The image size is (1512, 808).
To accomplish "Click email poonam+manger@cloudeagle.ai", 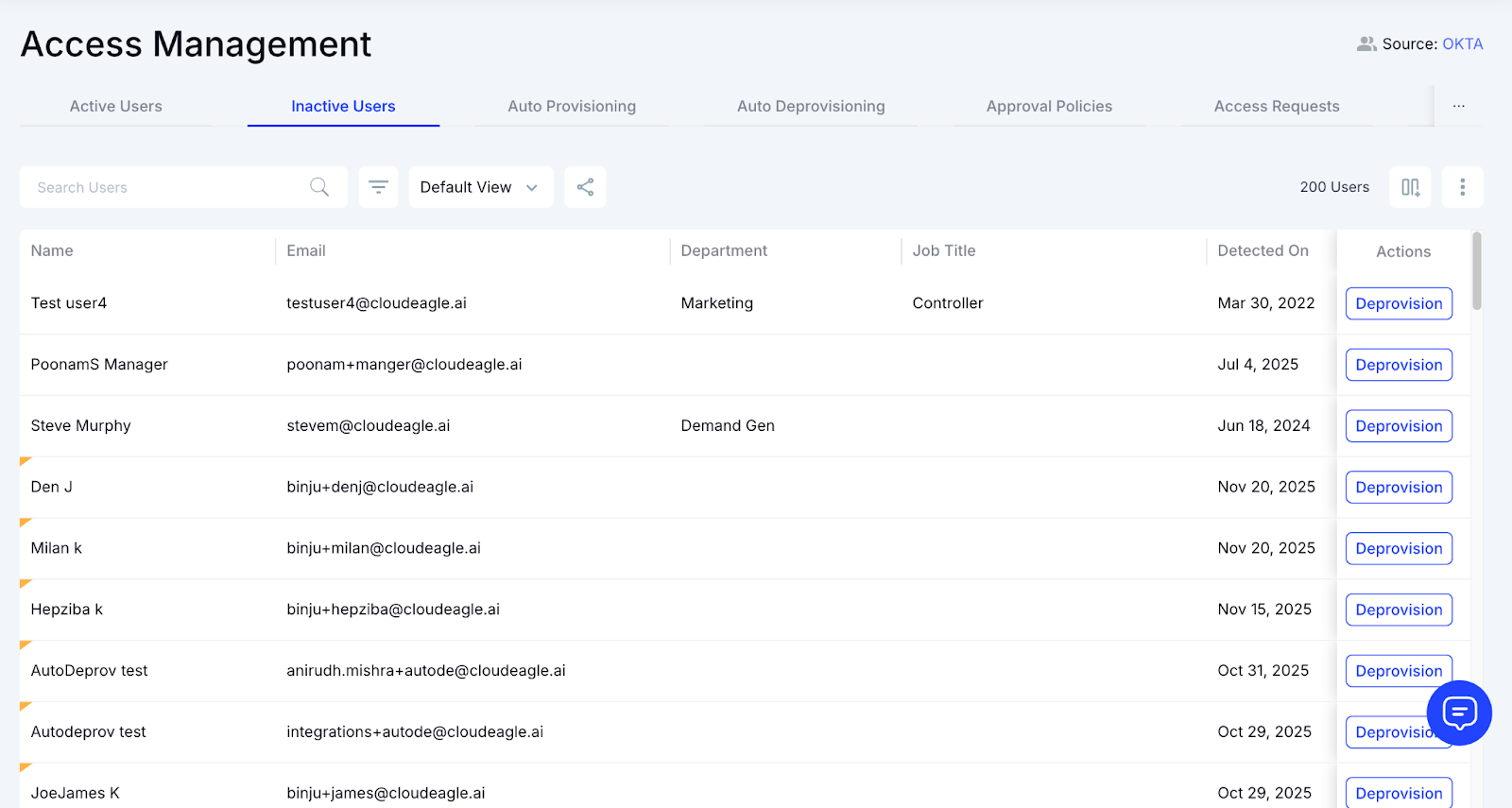I will tap(404, 365).
